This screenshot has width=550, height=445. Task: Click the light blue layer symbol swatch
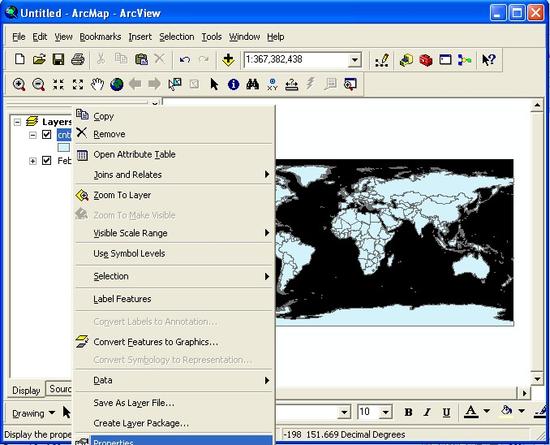(64, 148)
